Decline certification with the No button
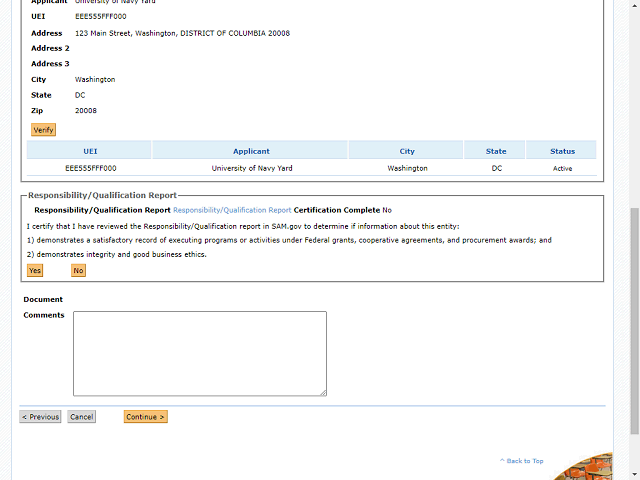This screenshot has width=640, height=480. pos(78,270)
